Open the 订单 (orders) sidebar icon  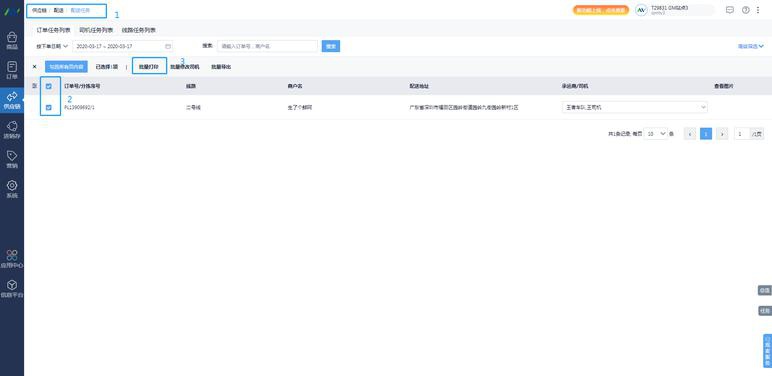(x=12, y=70)
